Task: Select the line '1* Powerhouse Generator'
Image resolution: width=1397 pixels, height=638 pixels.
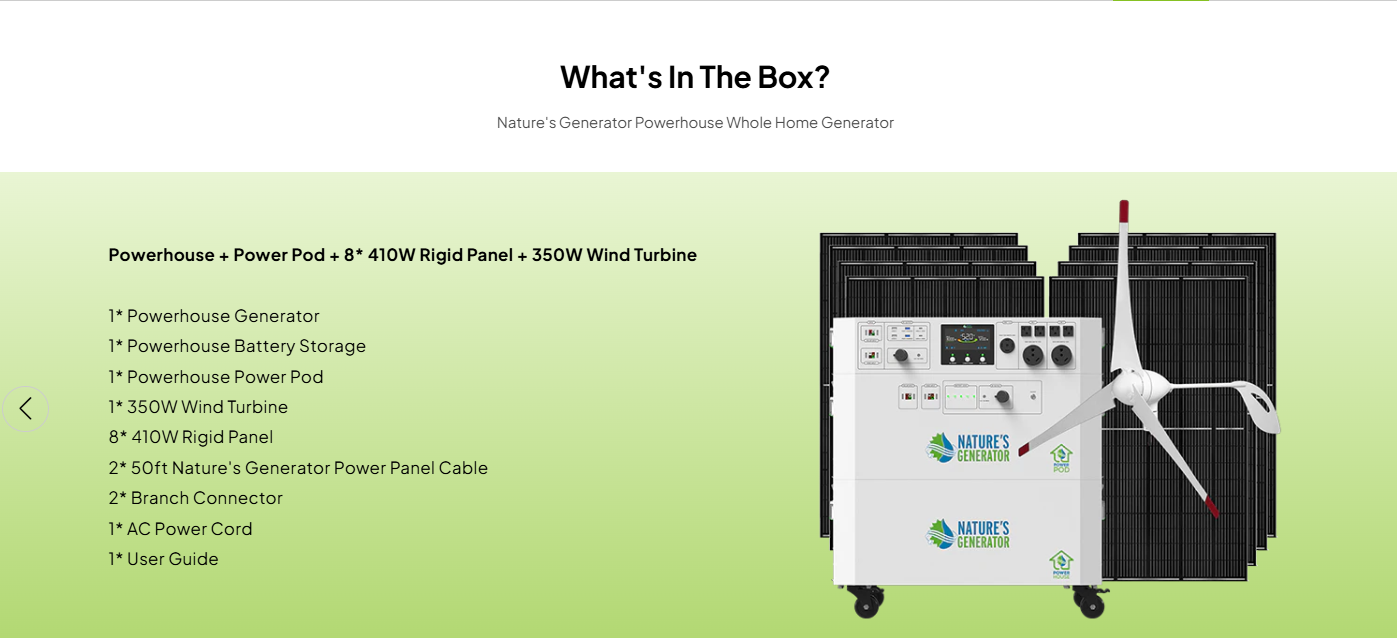Action: pyautogui.click(x=214, y=316)
